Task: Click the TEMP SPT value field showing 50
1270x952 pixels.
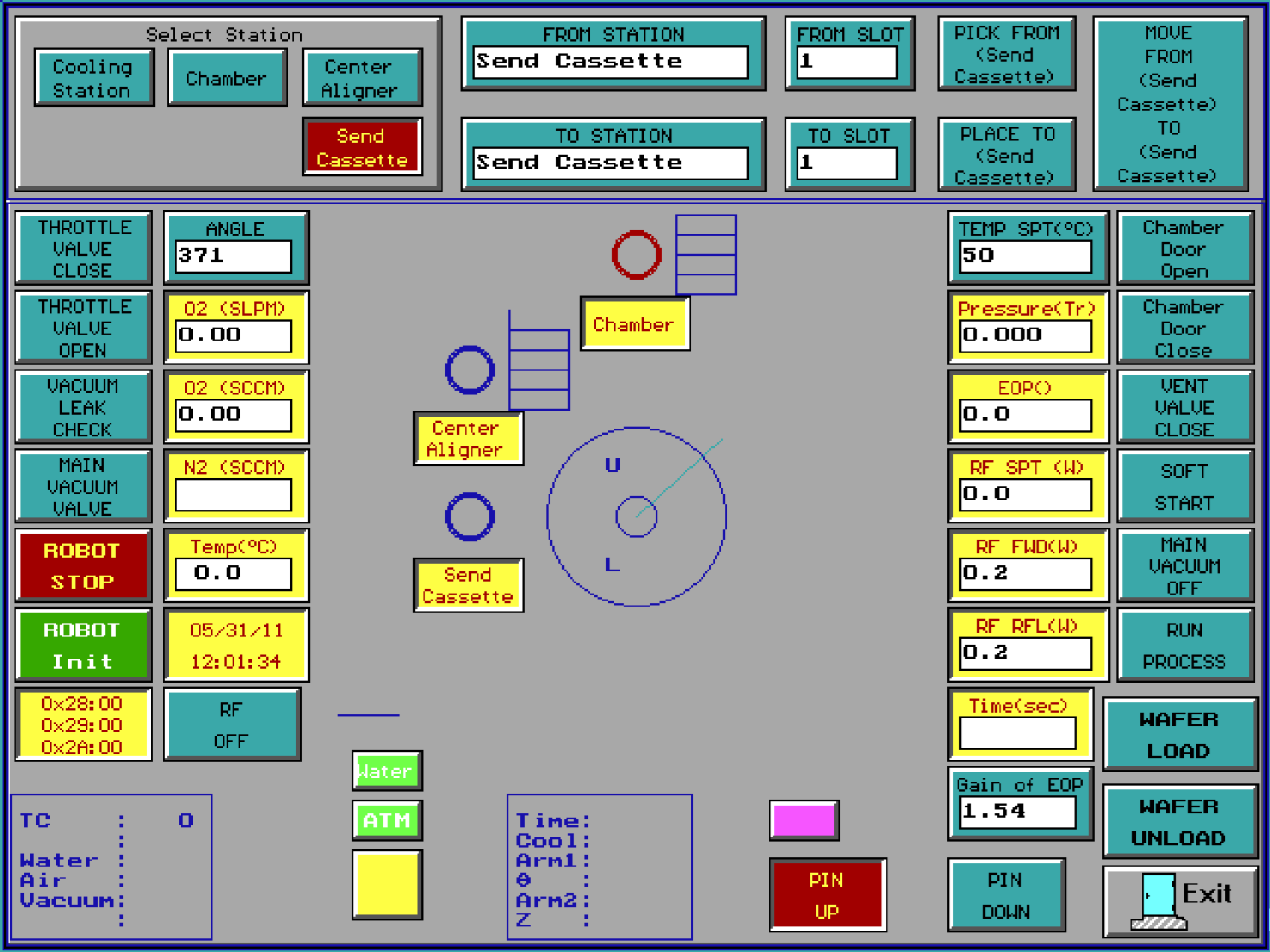Action: click(1025, 256)
